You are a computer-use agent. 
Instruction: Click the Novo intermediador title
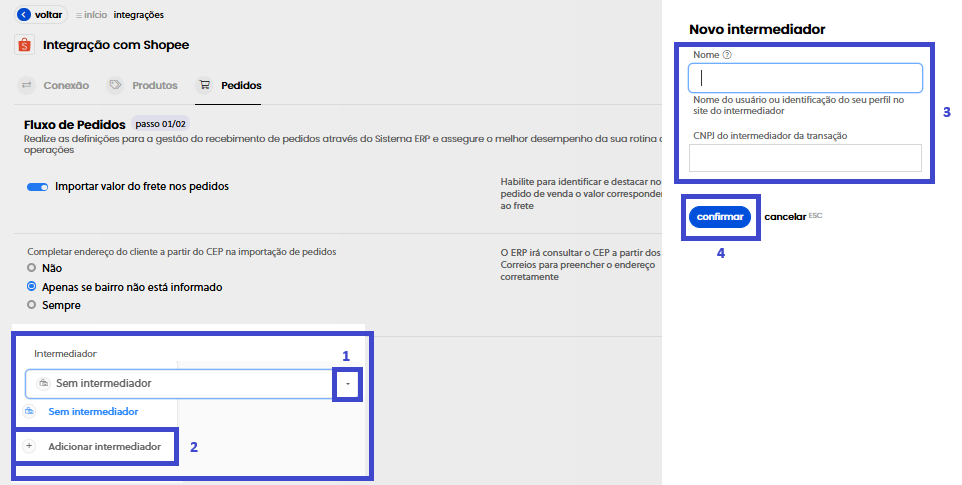point(757,29)
